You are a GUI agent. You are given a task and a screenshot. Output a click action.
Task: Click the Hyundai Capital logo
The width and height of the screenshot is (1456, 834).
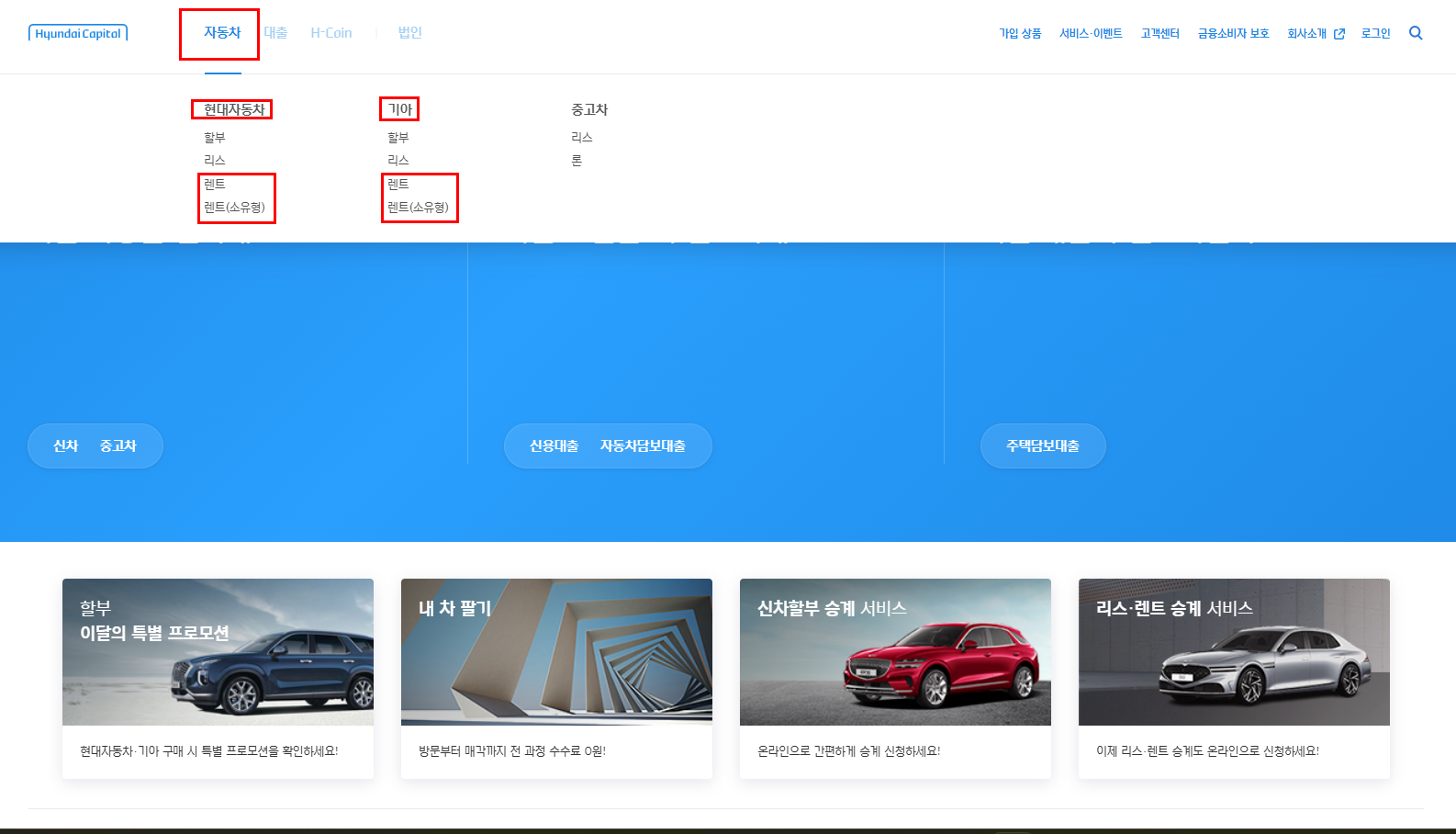[x=78, y=33]
